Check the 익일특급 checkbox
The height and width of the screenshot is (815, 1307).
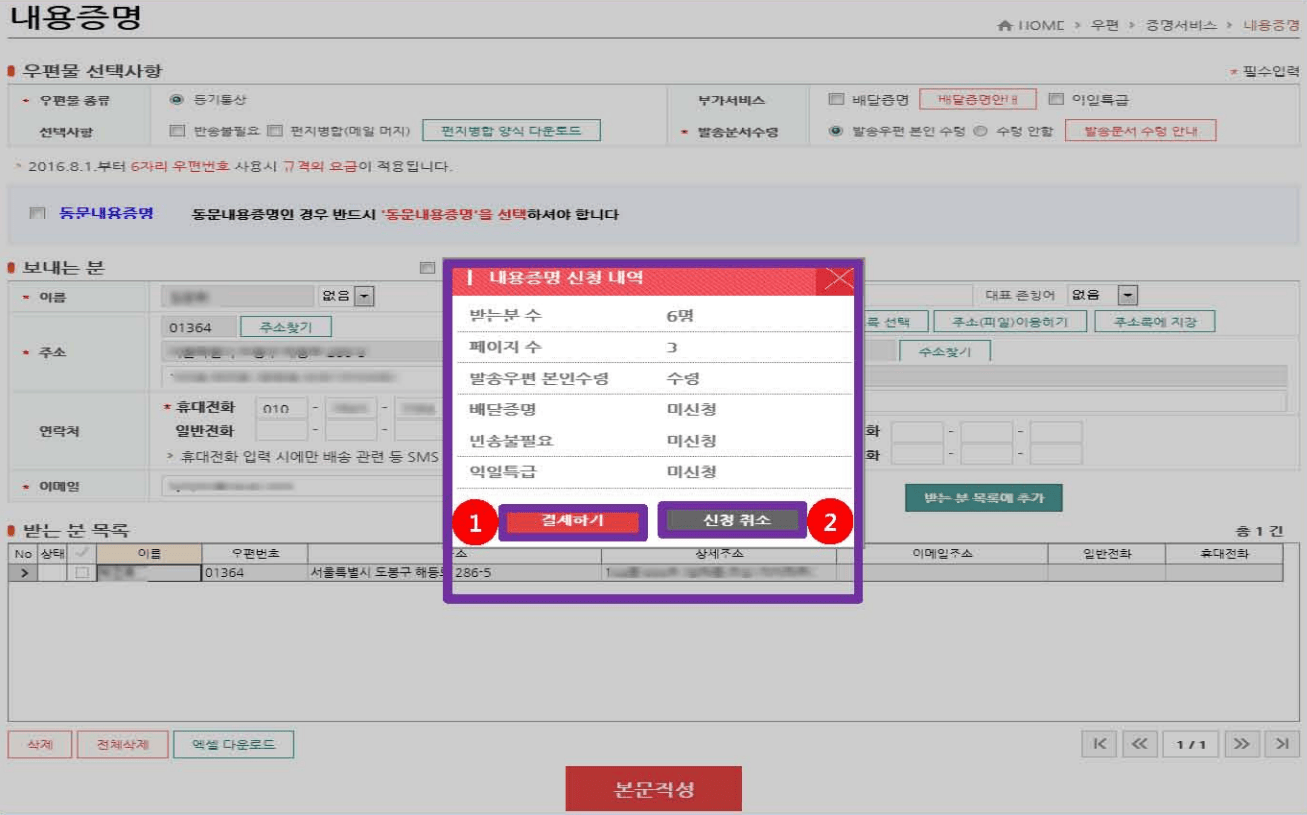pyautogui.click(x=1055, y=100)
